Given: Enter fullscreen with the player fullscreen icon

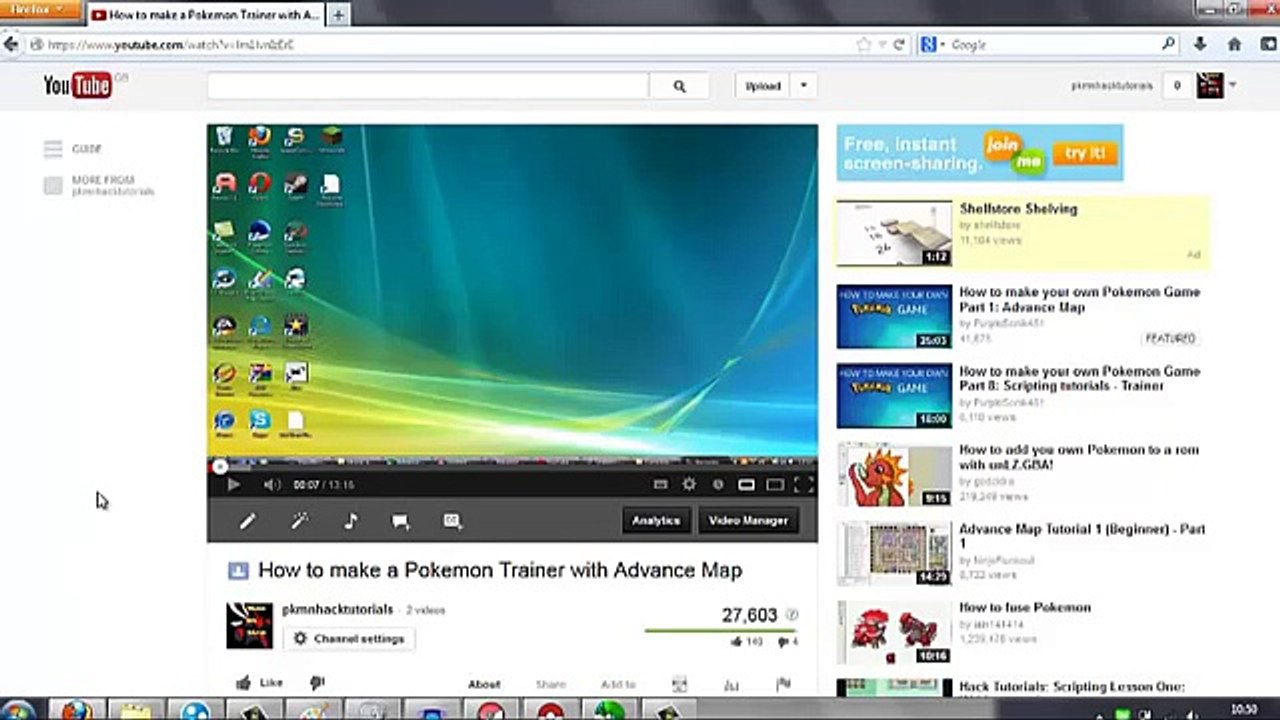Looking at the screenshot, I should click(x=804, y=485).
